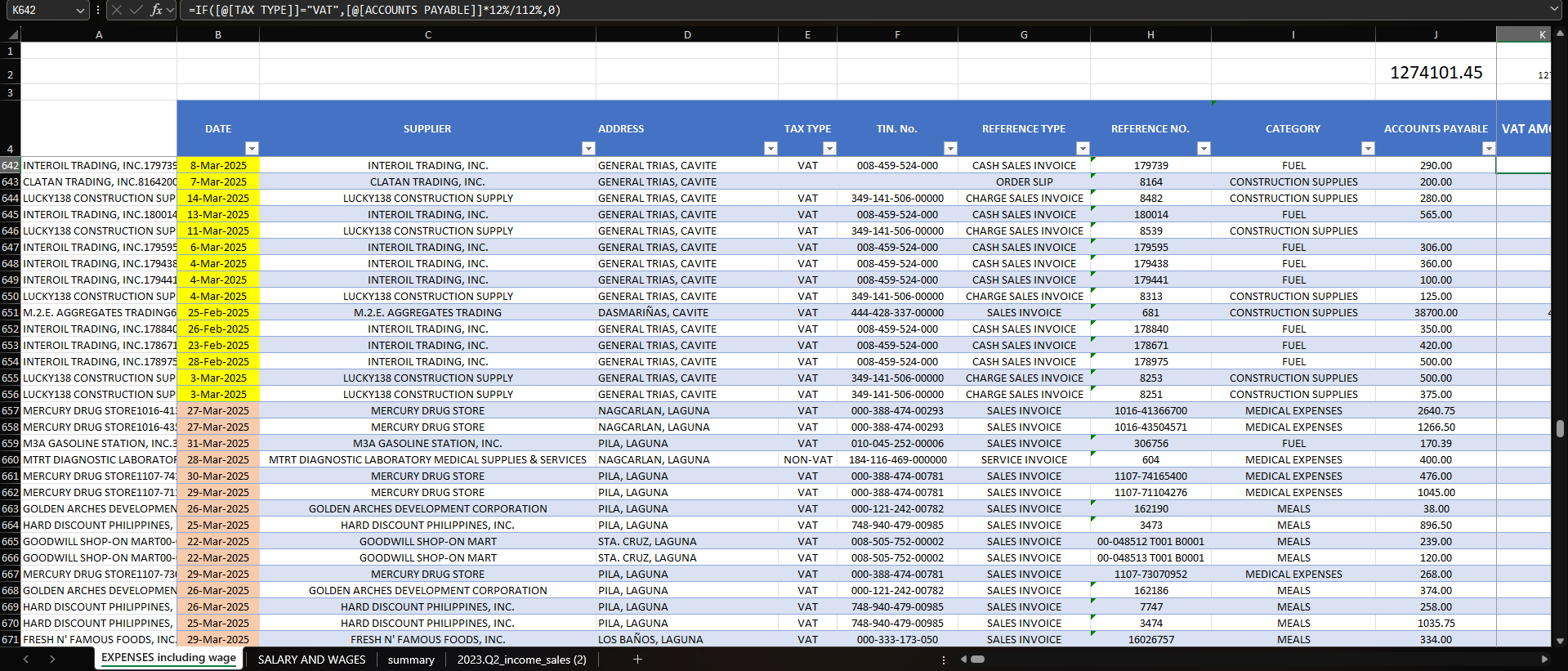This screenshot has width=1568, height=671.
Task: Select the FRESH N' FAMOUS FOODS, INC. supplier cell
Action: [x=428, y=639]
